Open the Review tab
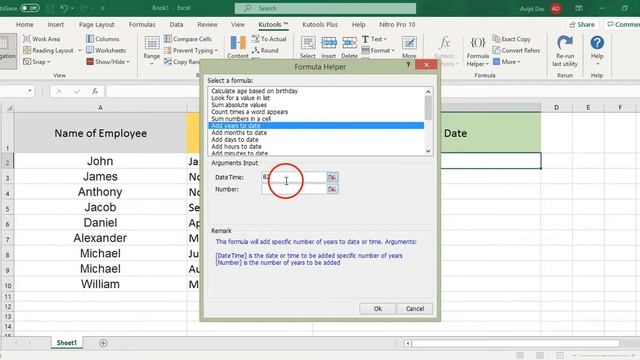This screenshot has height=360, width=640. 207,24
